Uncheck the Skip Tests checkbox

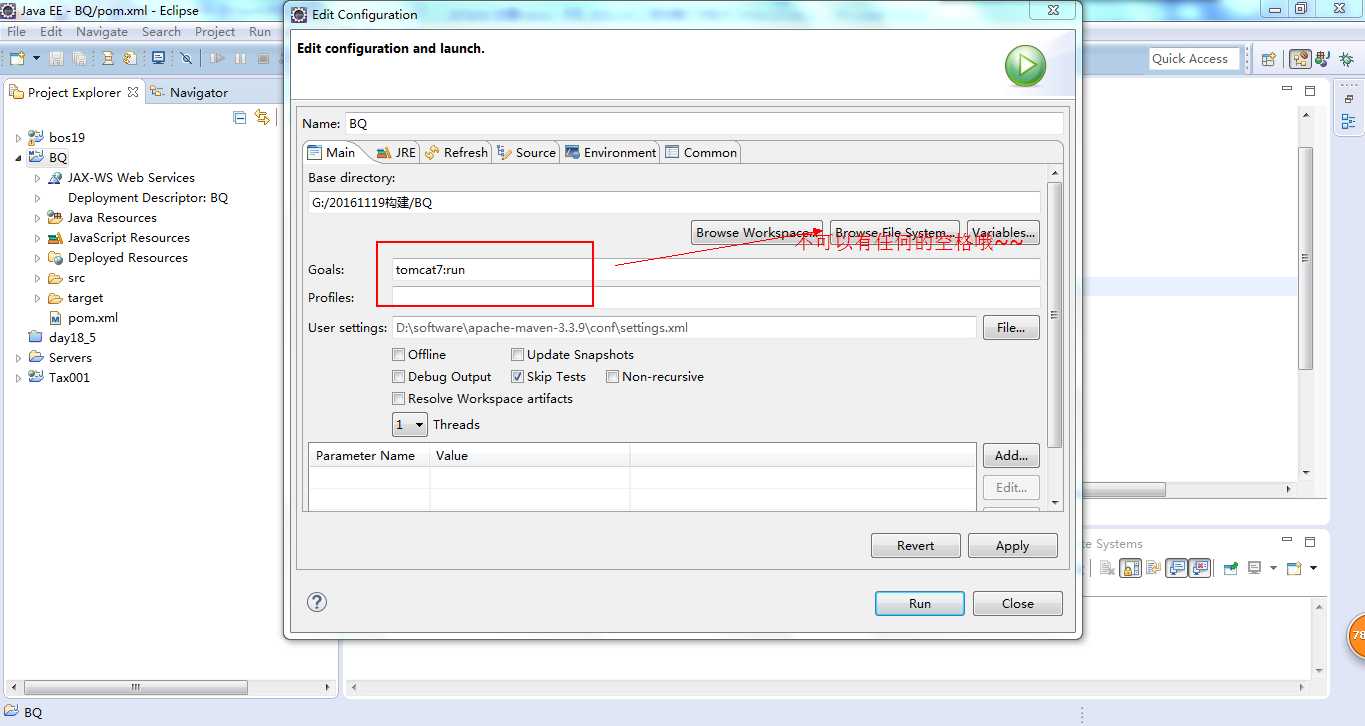(517, 376)
